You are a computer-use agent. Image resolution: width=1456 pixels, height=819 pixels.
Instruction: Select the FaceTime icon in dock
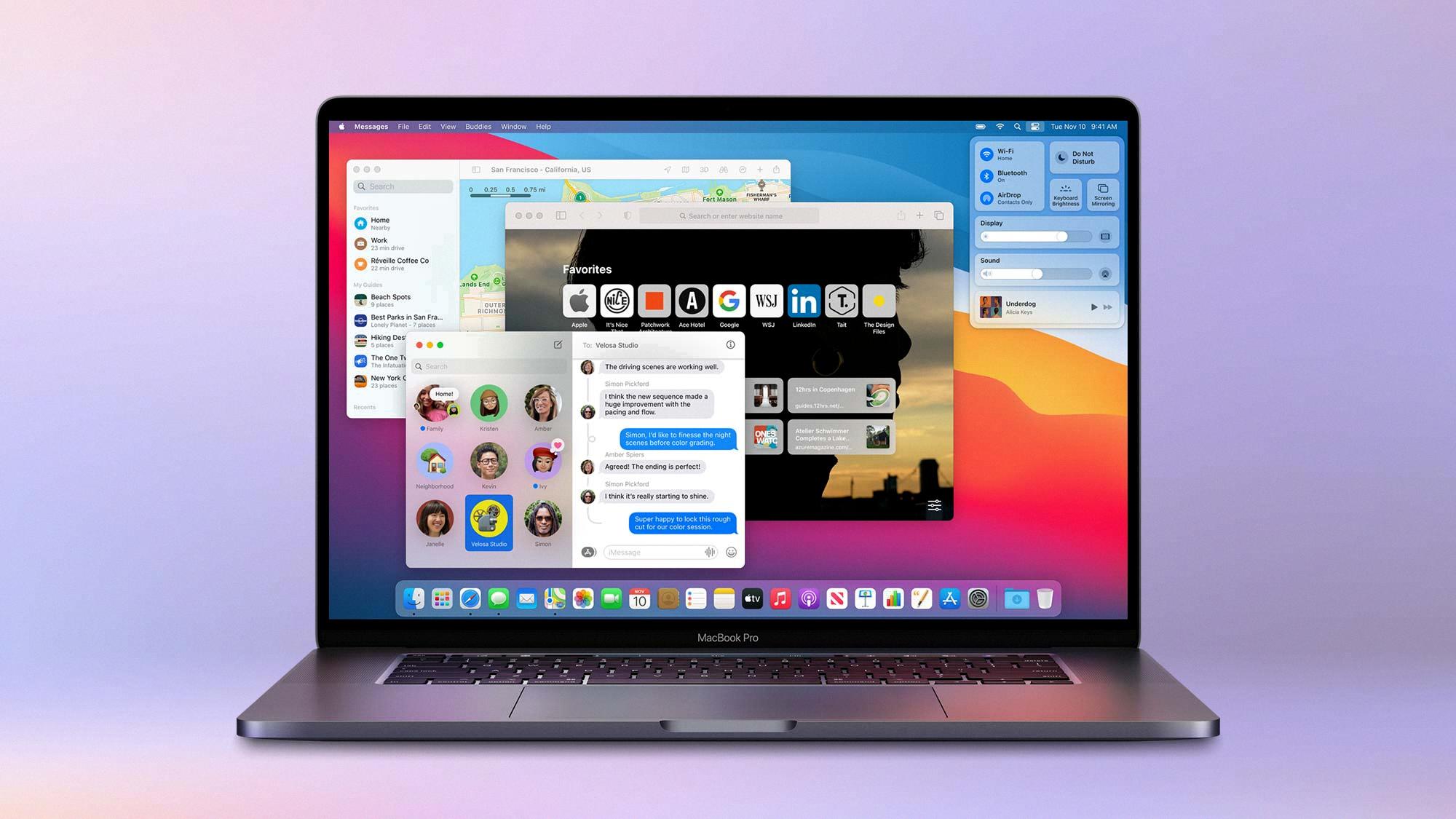(x=610, y=598)
